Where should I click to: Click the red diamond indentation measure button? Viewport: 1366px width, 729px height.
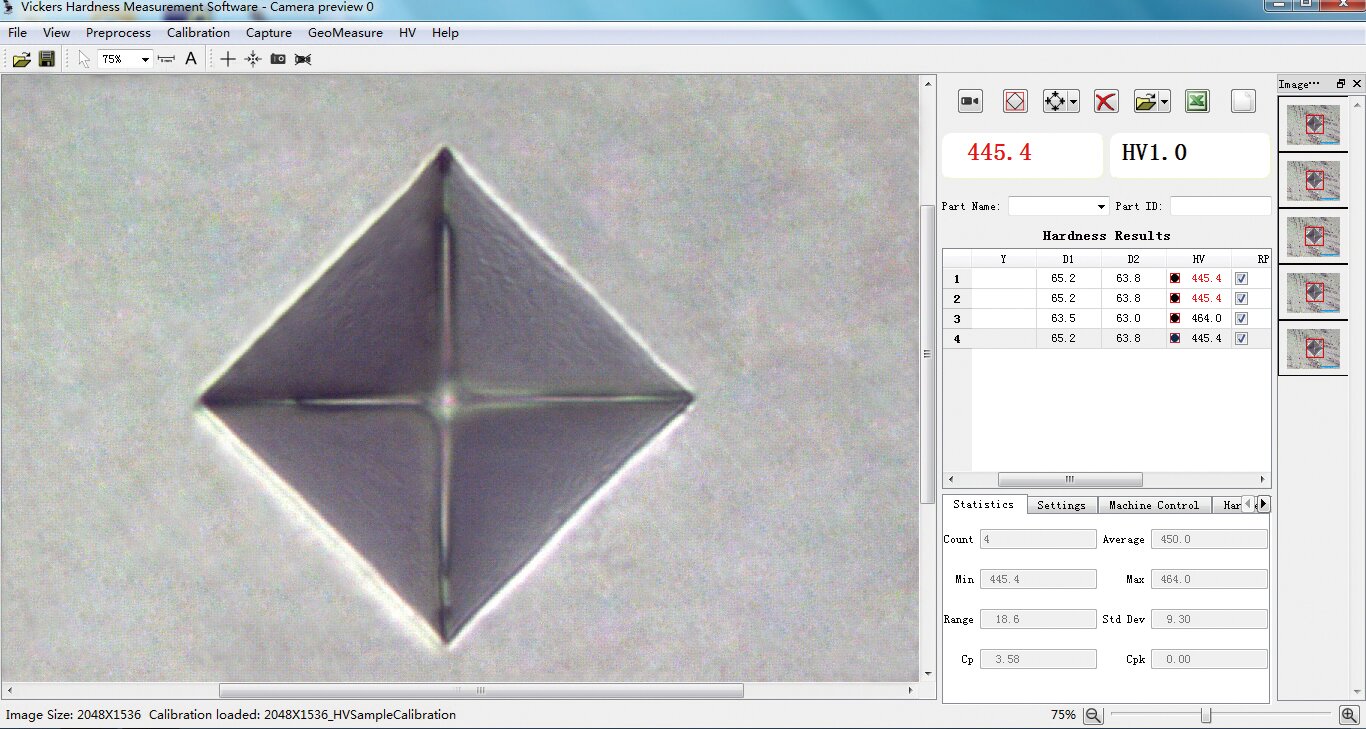point(1015,101)
